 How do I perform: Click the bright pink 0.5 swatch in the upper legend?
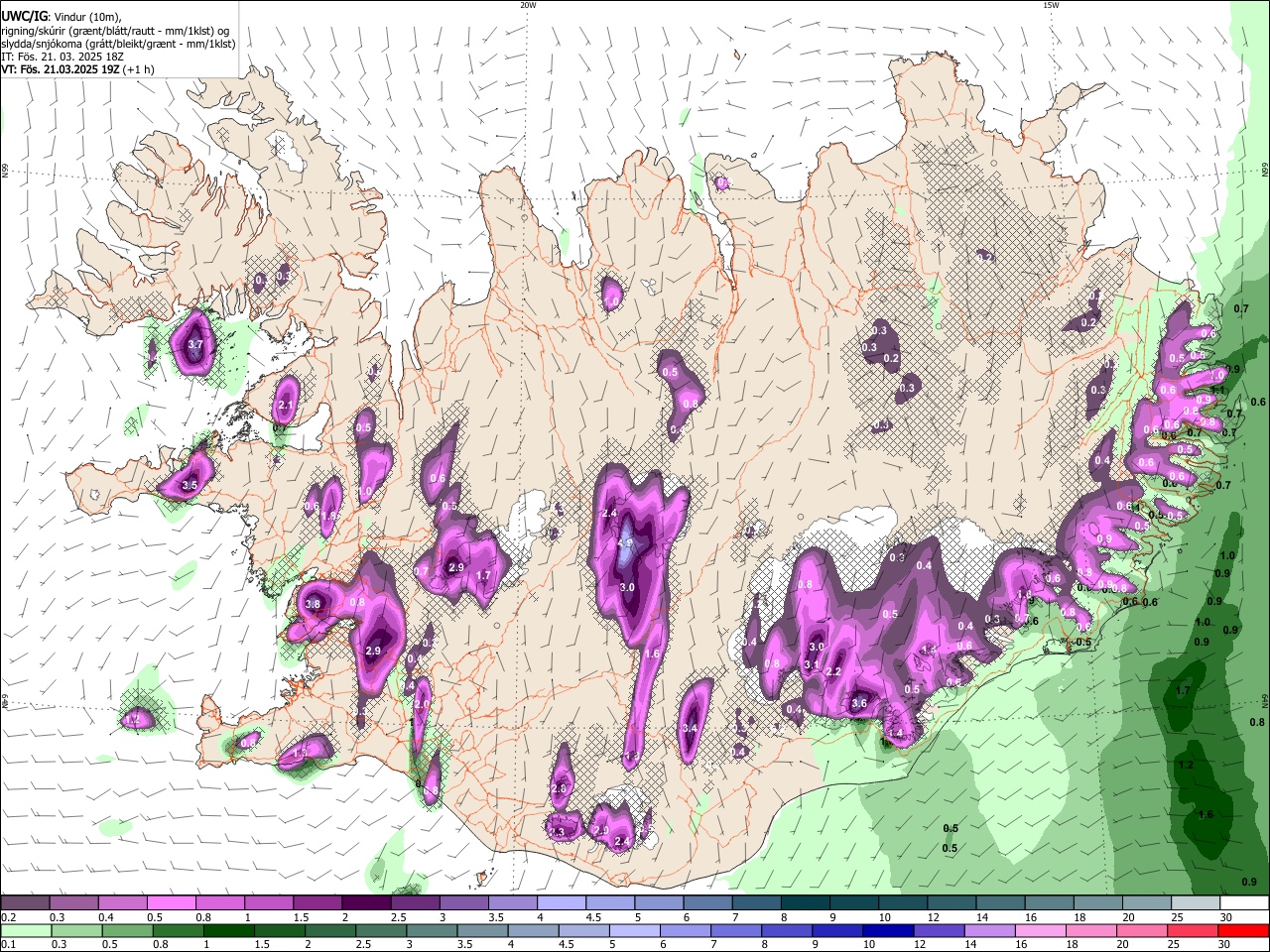[171, 903]
